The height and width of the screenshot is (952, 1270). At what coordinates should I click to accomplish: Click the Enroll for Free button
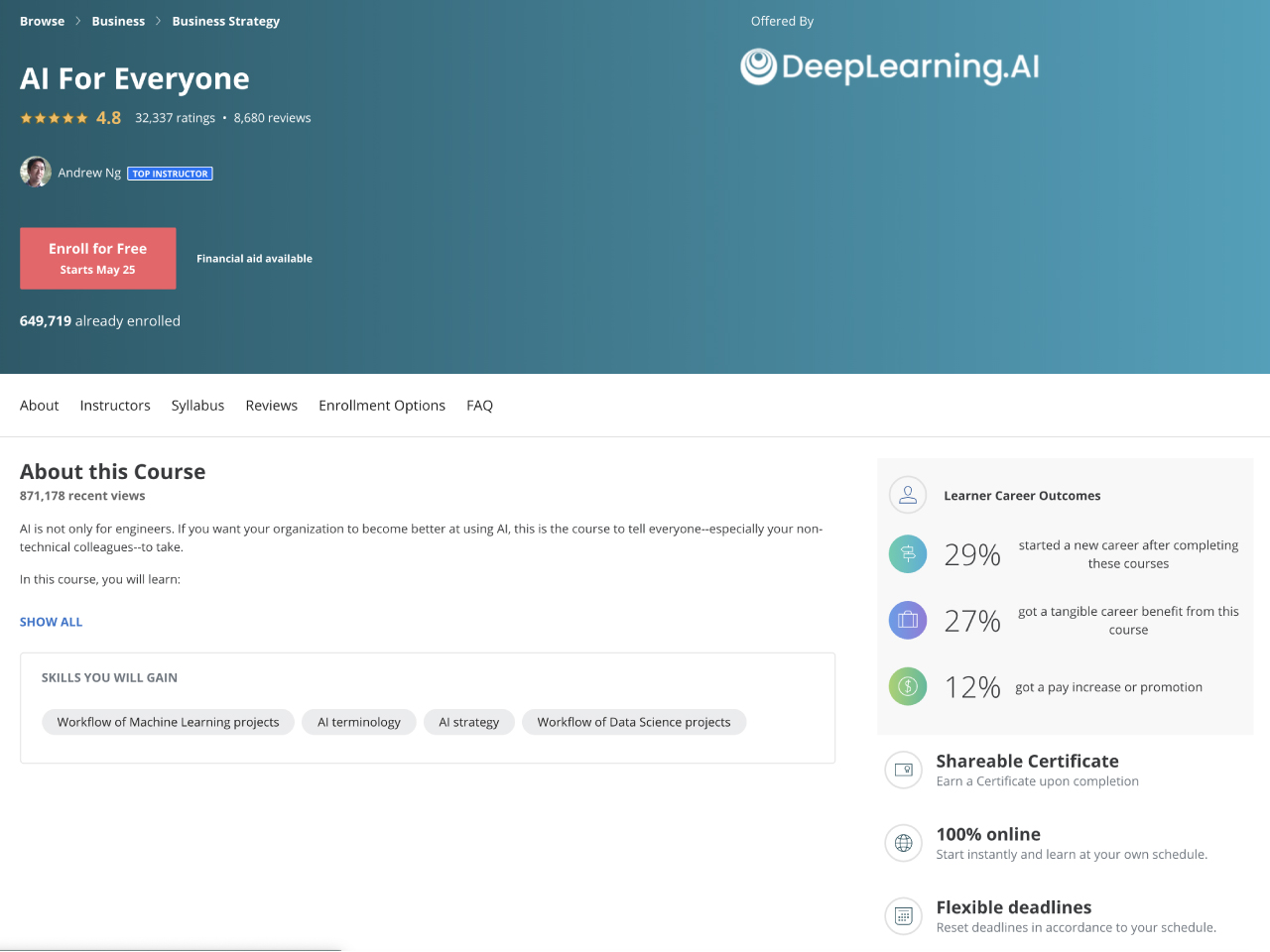tap(98, 259)
